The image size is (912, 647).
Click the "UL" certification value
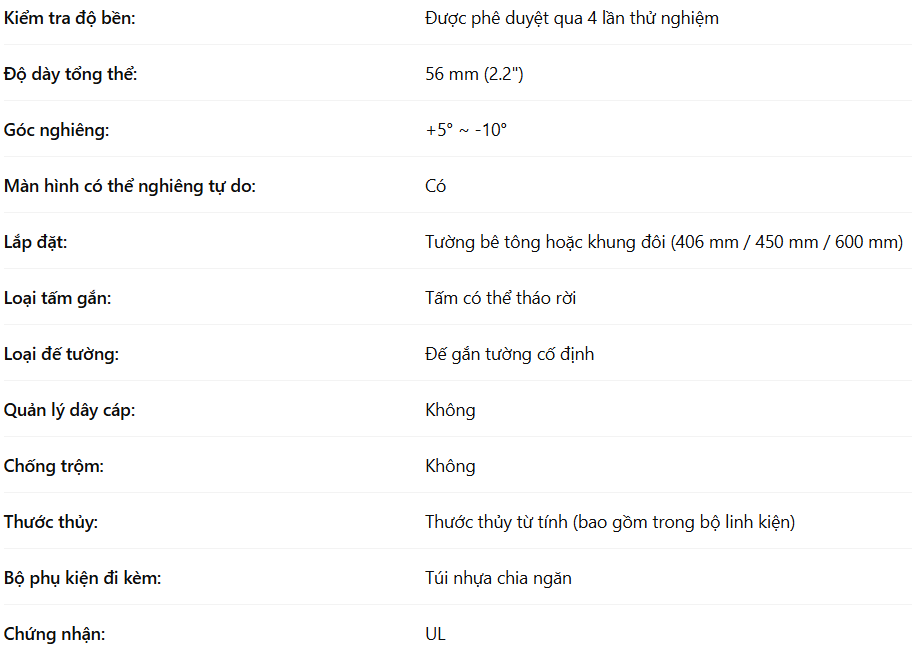pos(435,634)
